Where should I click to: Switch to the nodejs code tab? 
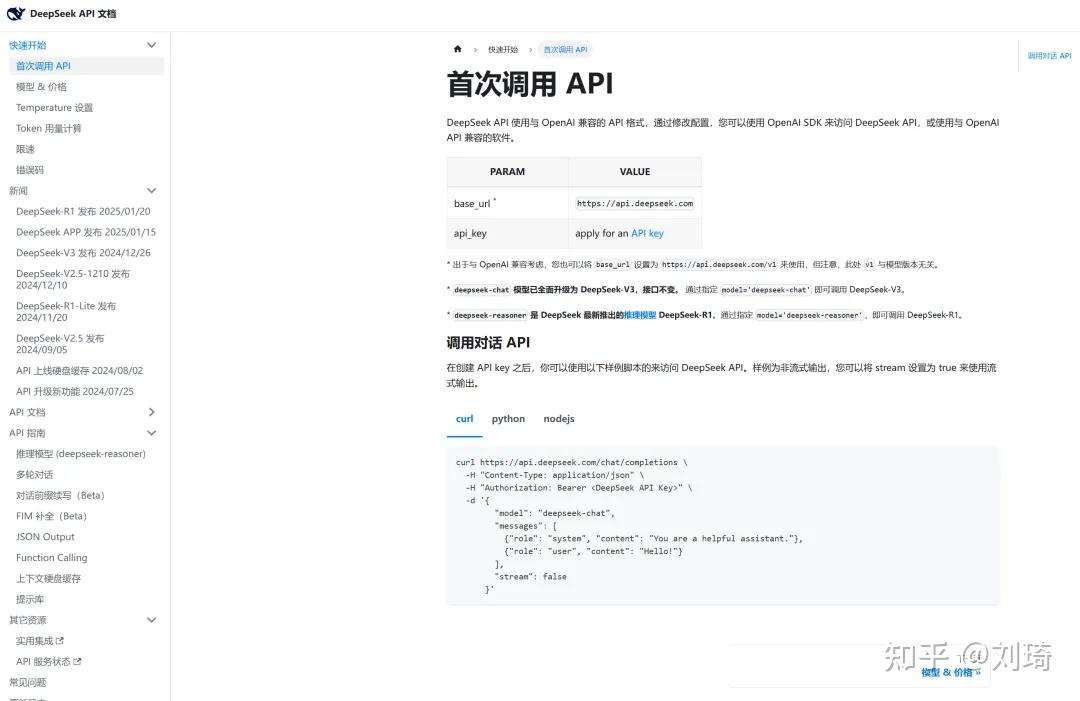(558, 418)
